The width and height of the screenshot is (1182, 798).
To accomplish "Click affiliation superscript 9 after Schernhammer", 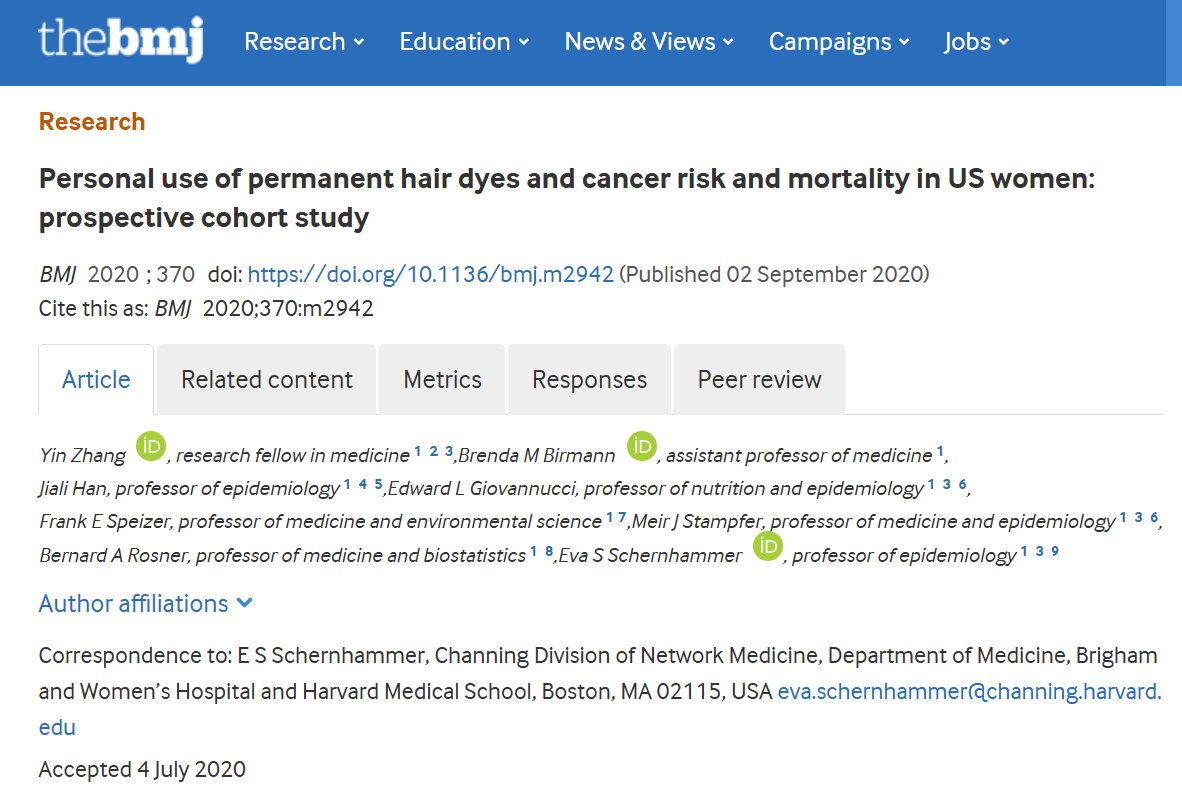I will point(1054,551).
